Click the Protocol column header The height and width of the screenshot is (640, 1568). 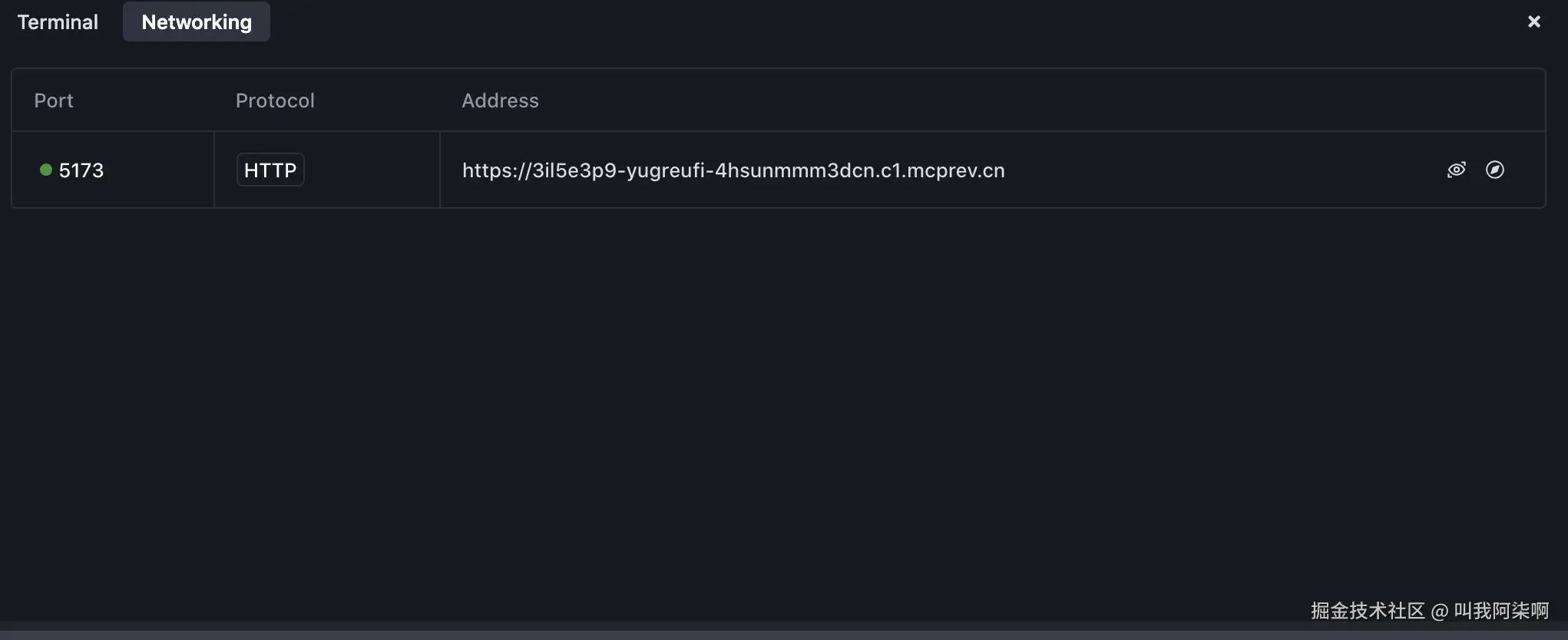(x=275, y=101)
